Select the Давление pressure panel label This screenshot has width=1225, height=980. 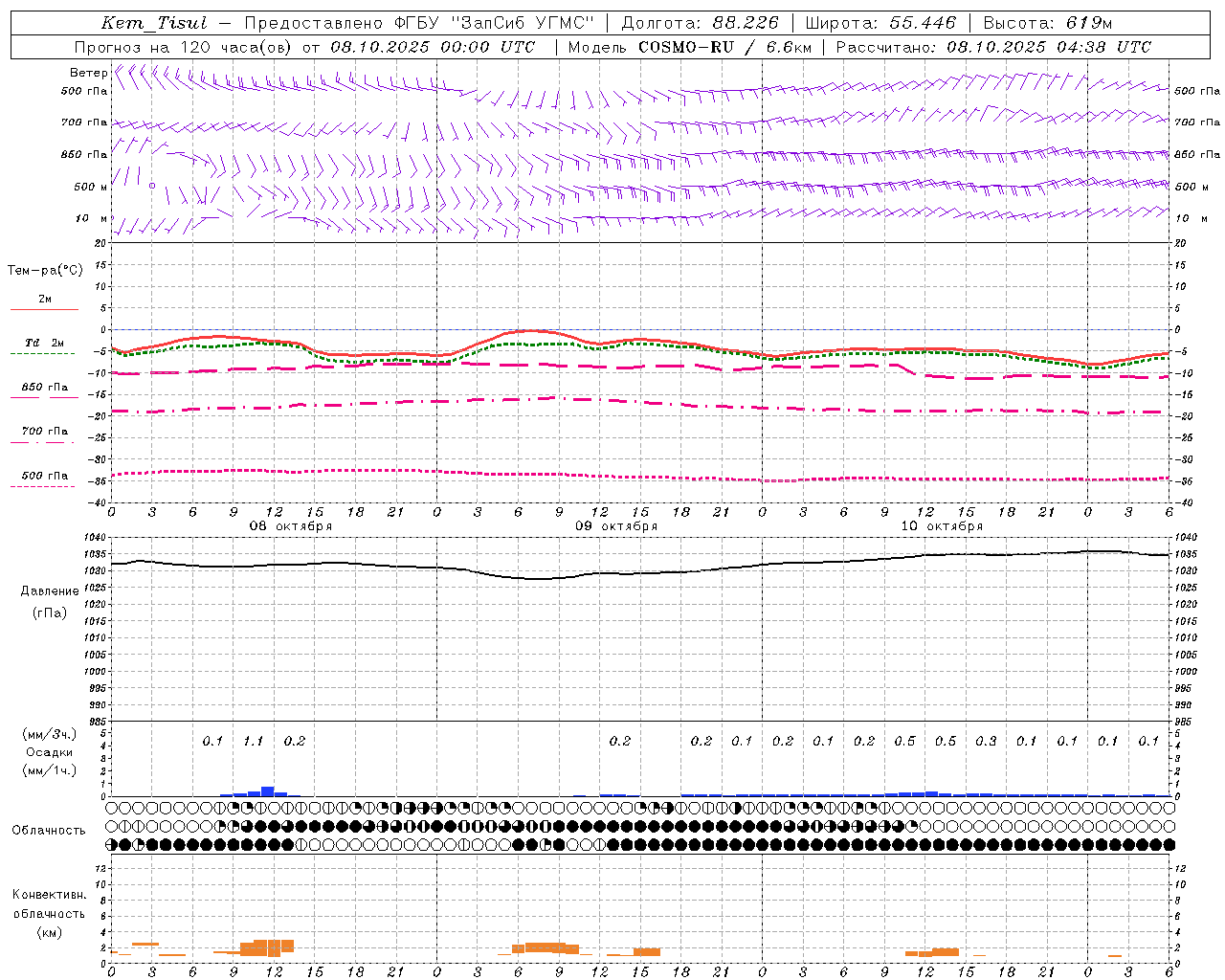pos(50,591)
